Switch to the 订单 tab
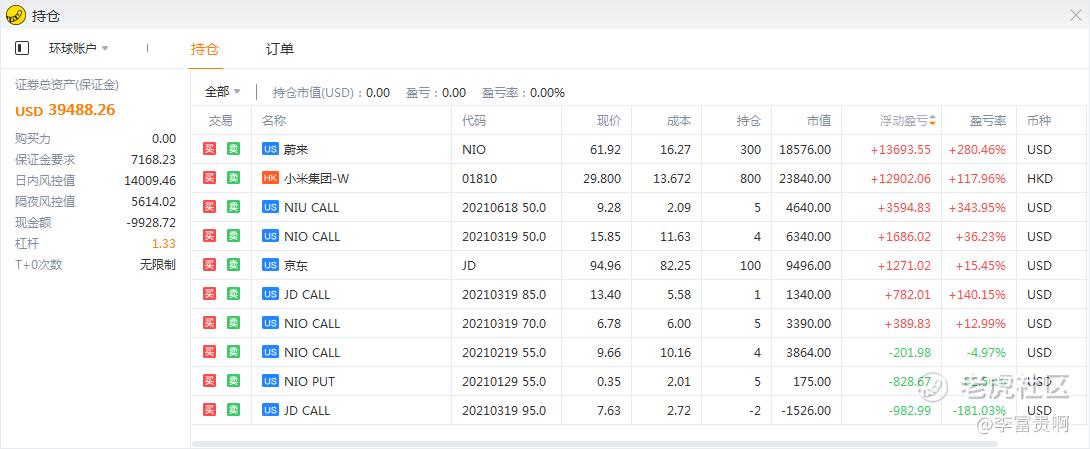This screenshot has height=449, width=1090. [x=279, y=49]
